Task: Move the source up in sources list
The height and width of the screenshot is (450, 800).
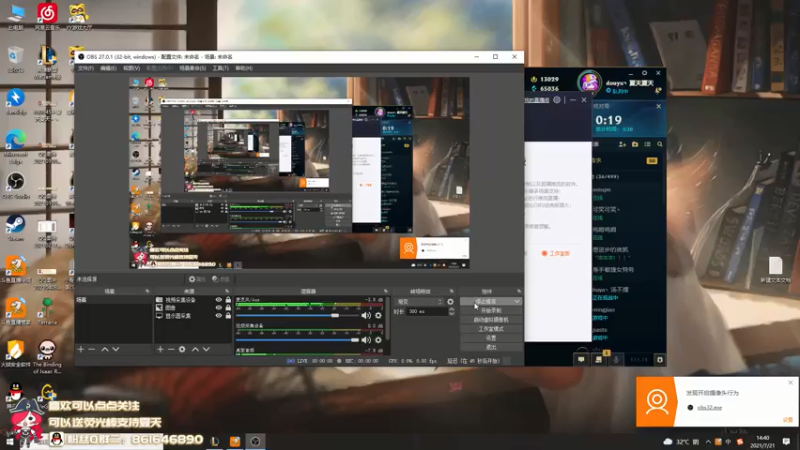Action: point(195,349)
